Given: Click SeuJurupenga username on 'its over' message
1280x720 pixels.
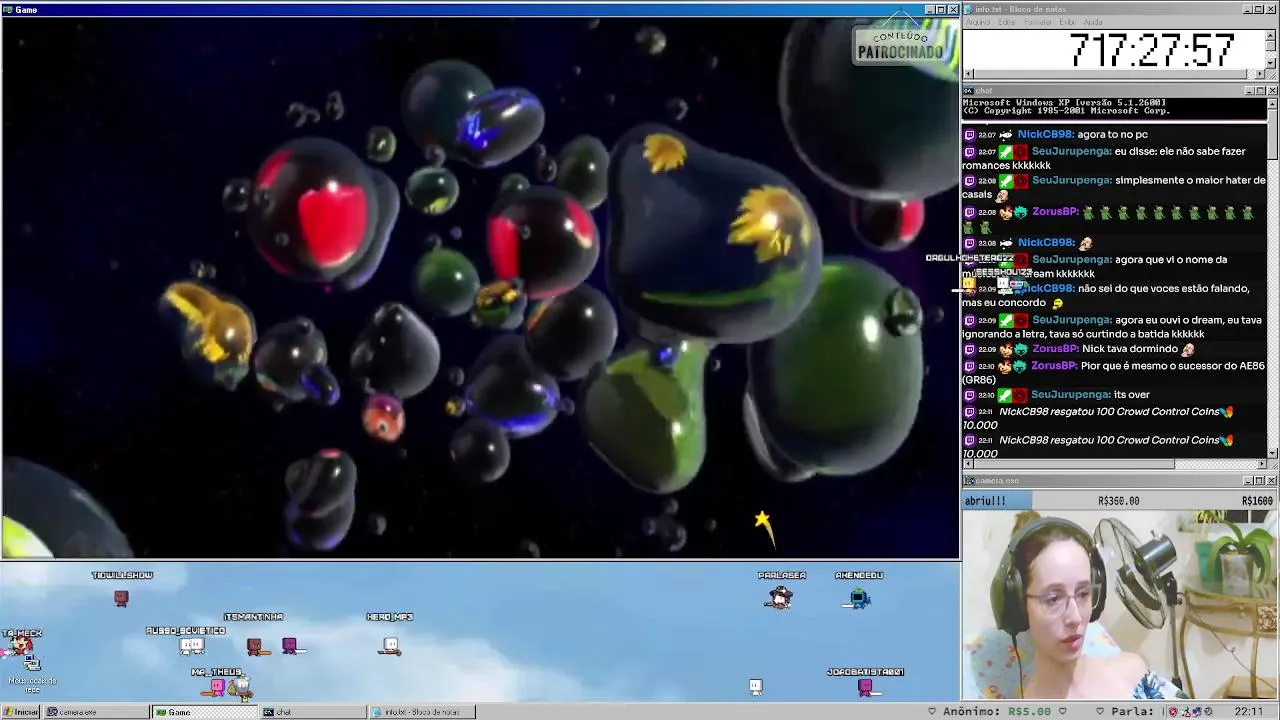Looking at the screenshot, I should pos(1072,395).
